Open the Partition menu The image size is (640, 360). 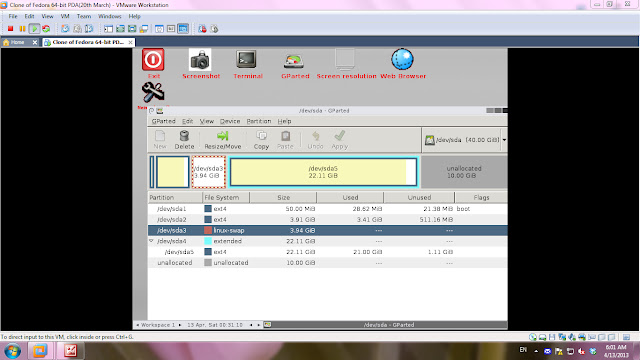pyautogui.click(x=259, y=121)
